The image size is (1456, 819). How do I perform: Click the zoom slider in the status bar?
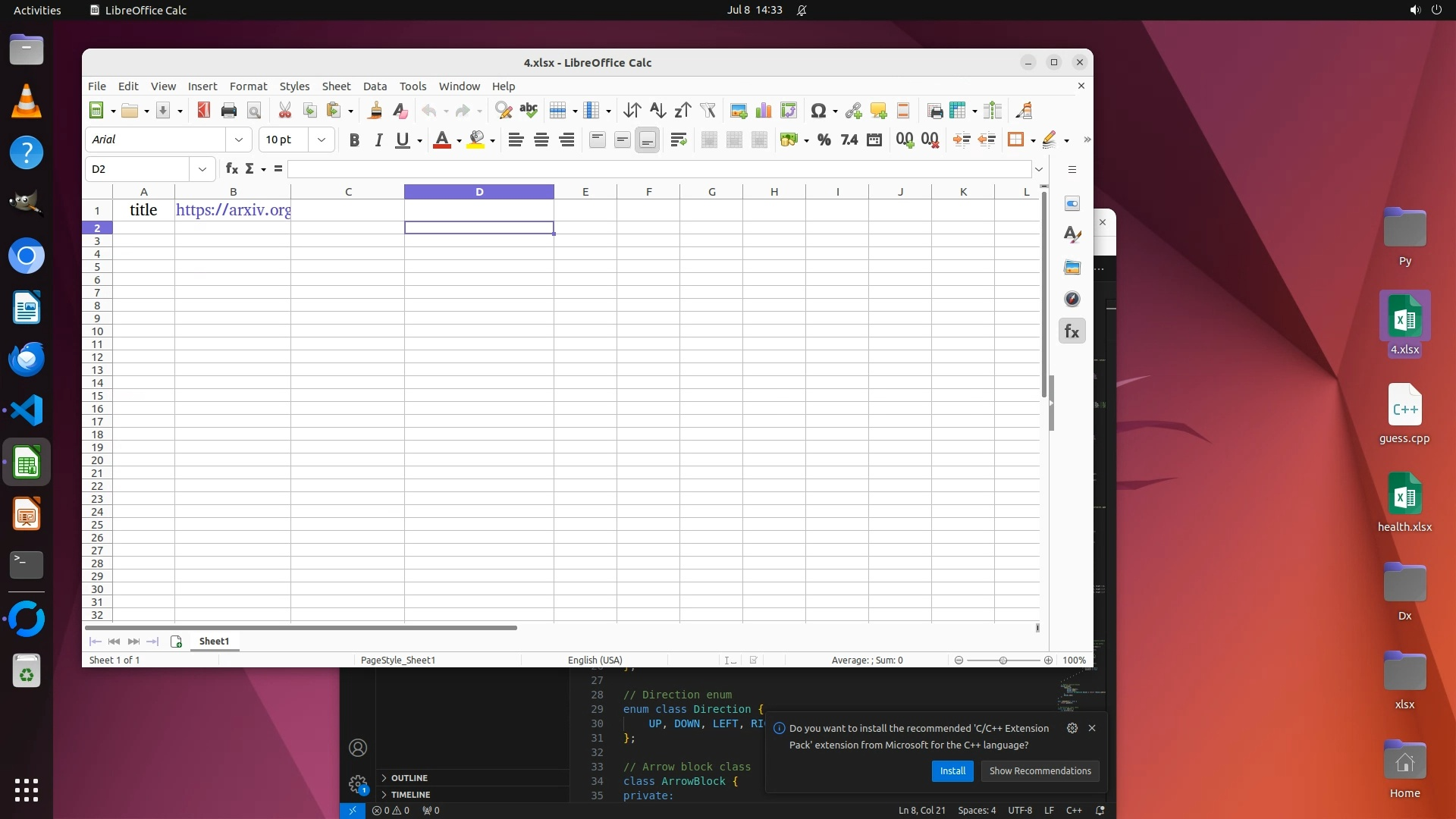1003,661
